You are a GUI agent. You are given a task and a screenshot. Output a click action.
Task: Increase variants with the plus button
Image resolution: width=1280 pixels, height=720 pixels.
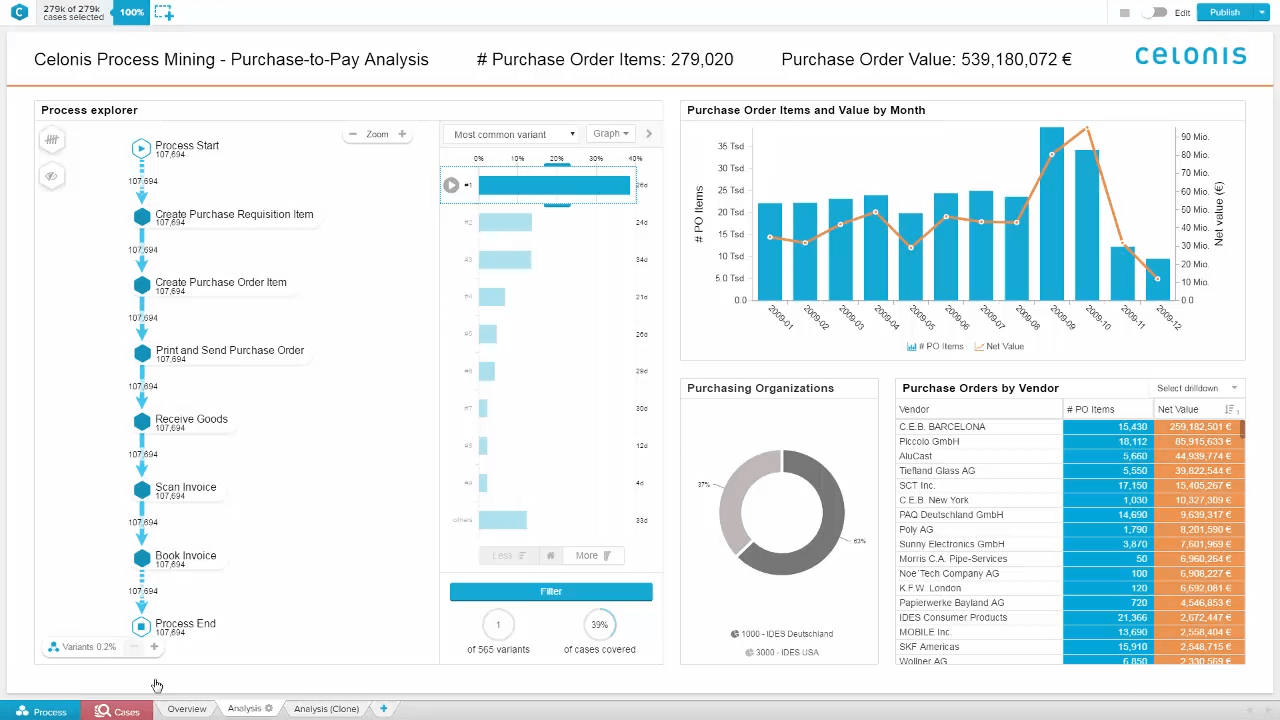tap(154, 647)
